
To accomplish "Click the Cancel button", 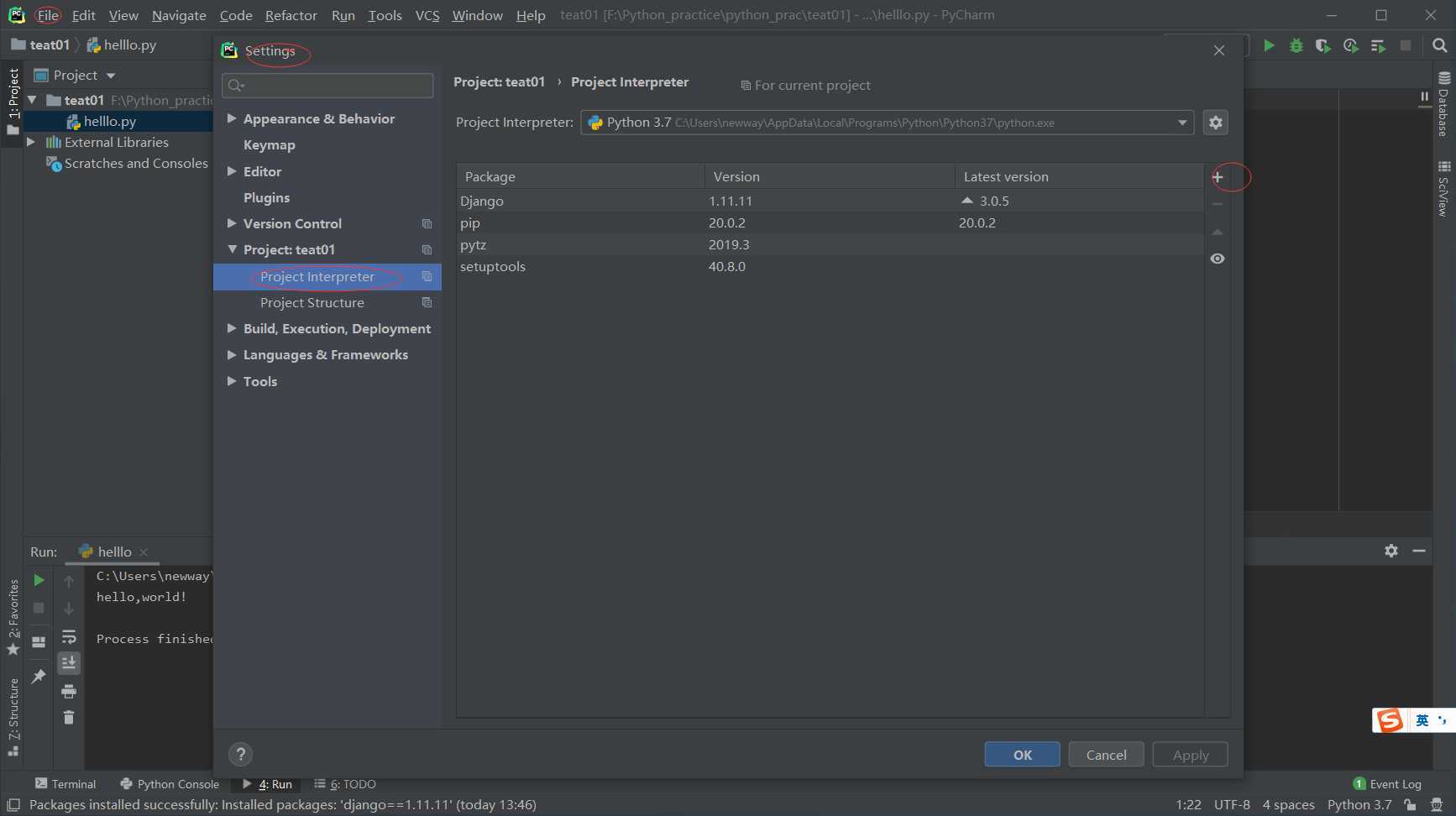I will (1106, 755).
